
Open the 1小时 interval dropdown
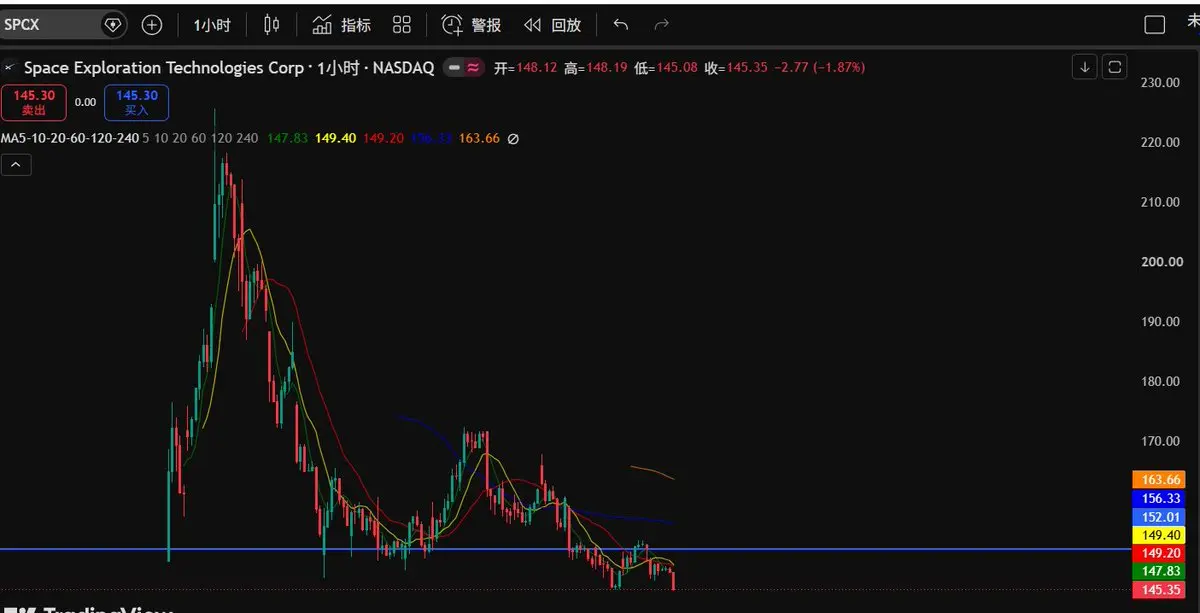point(211,25)
